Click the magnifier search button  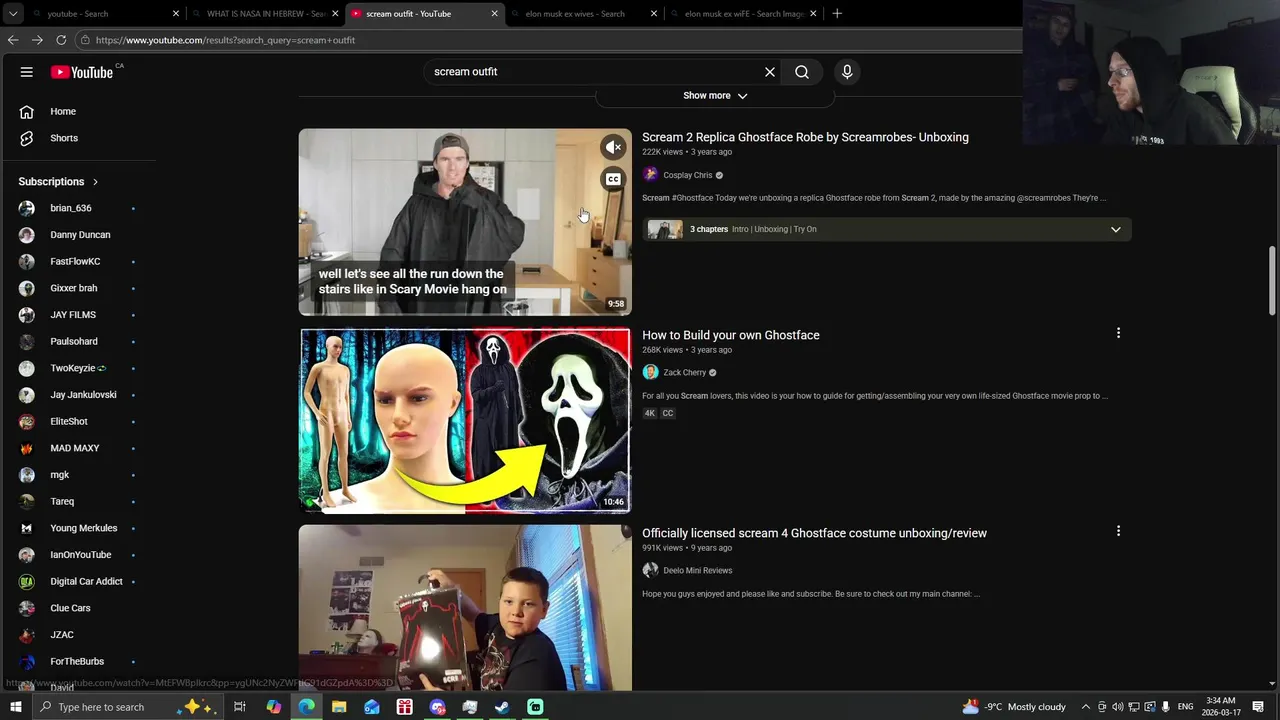(802, 72)
